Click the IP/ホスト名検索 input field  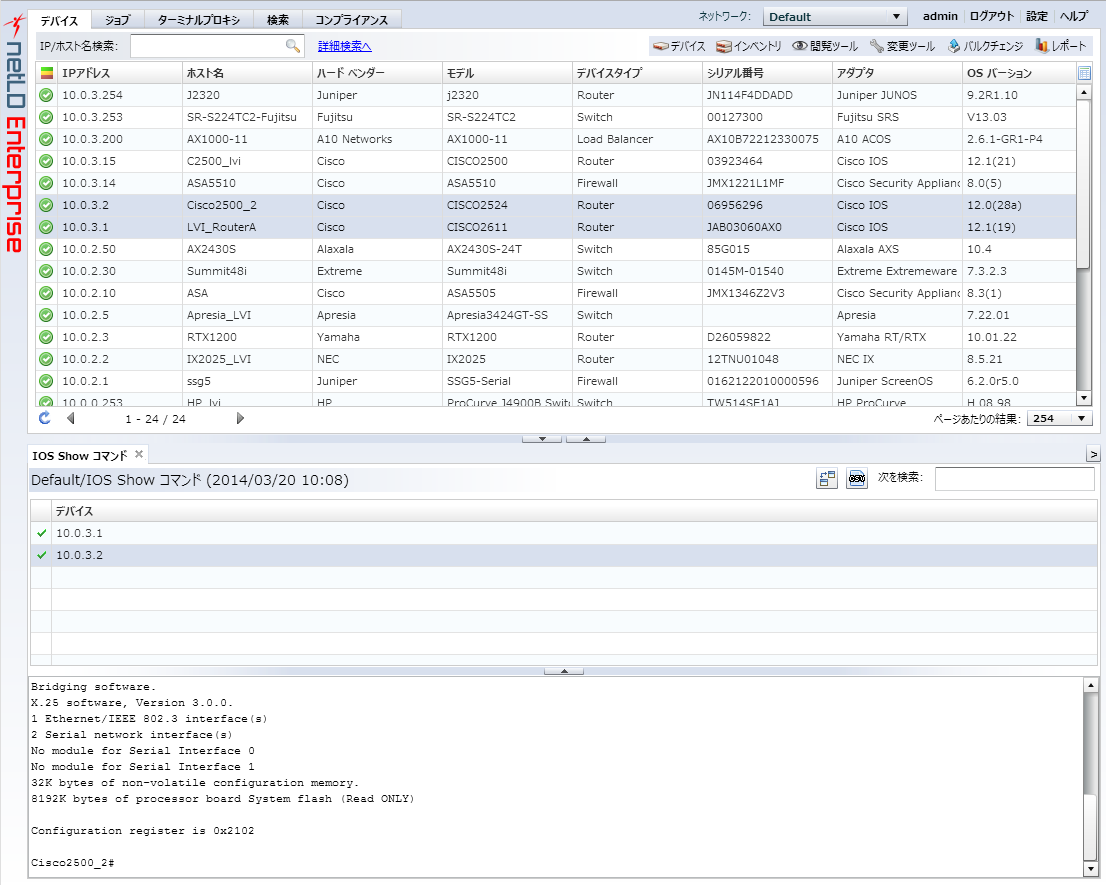[x=217, y=46]
